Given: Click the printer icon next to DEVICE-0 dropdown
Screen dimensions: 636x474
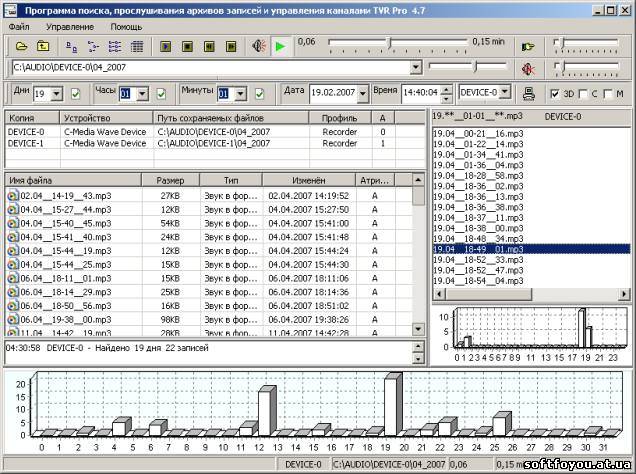Looking at the screenshot, I should [x=529, y=93].
